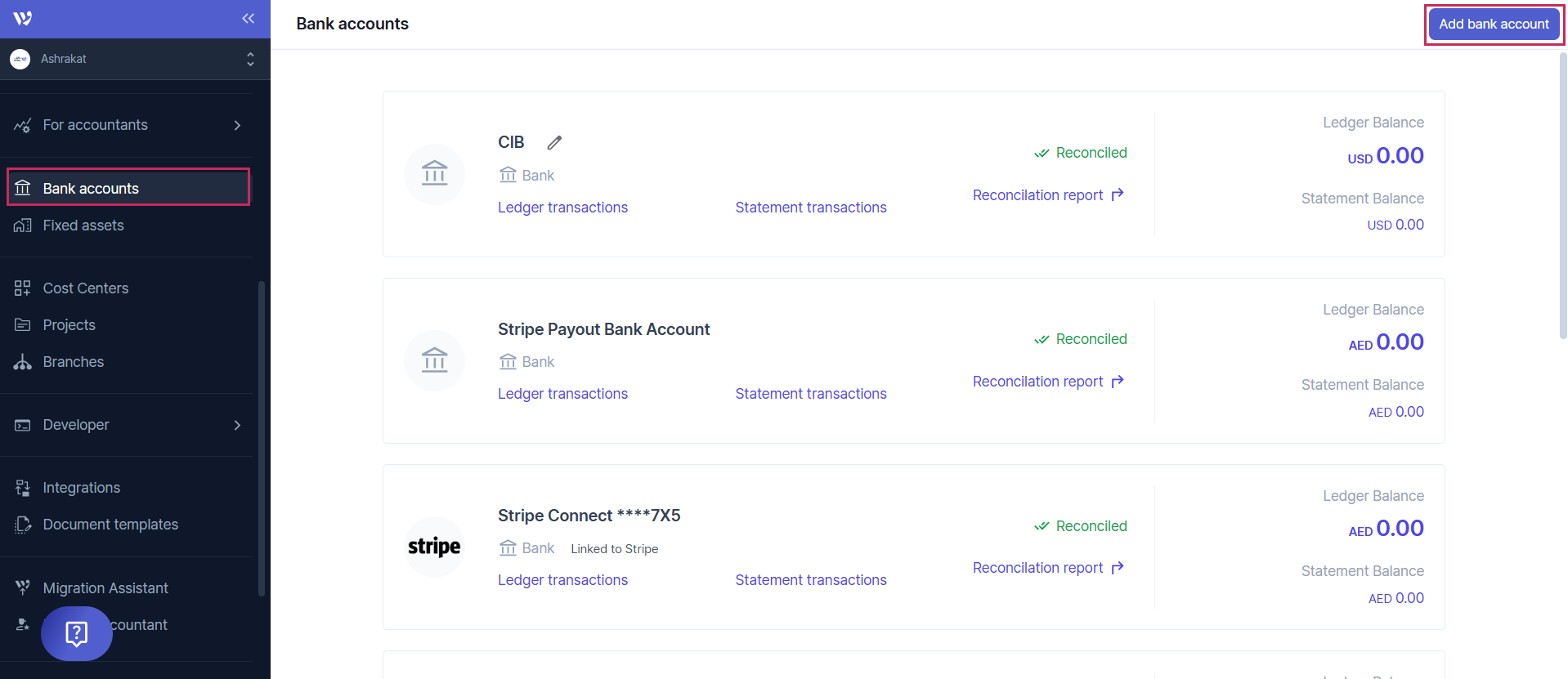
Task: Expand the Developer menu chevron
Action: click(237, 425)
